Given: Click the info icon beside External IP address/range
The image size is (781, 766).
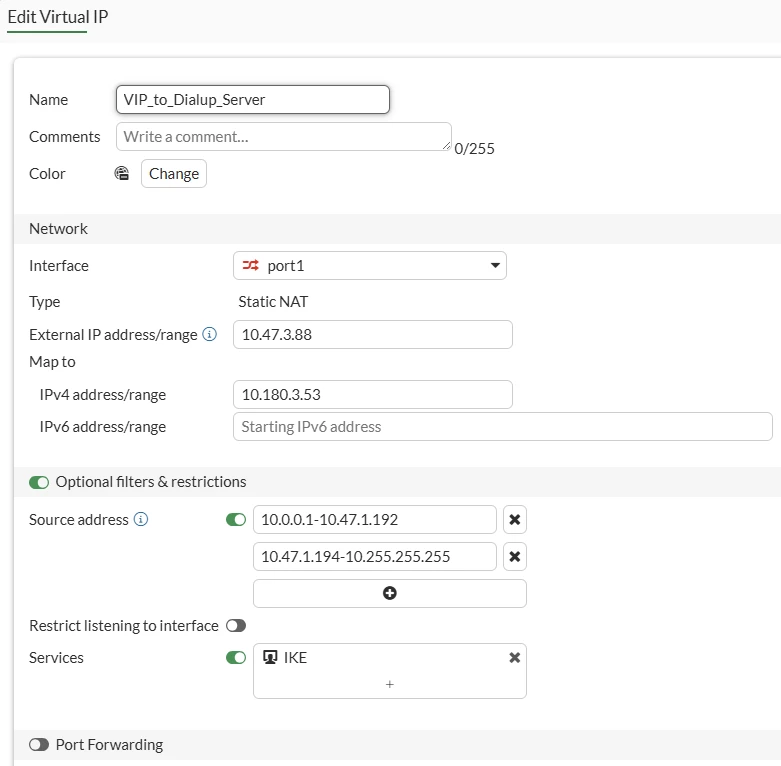Looking at the screenshot, I should (210, 334).
